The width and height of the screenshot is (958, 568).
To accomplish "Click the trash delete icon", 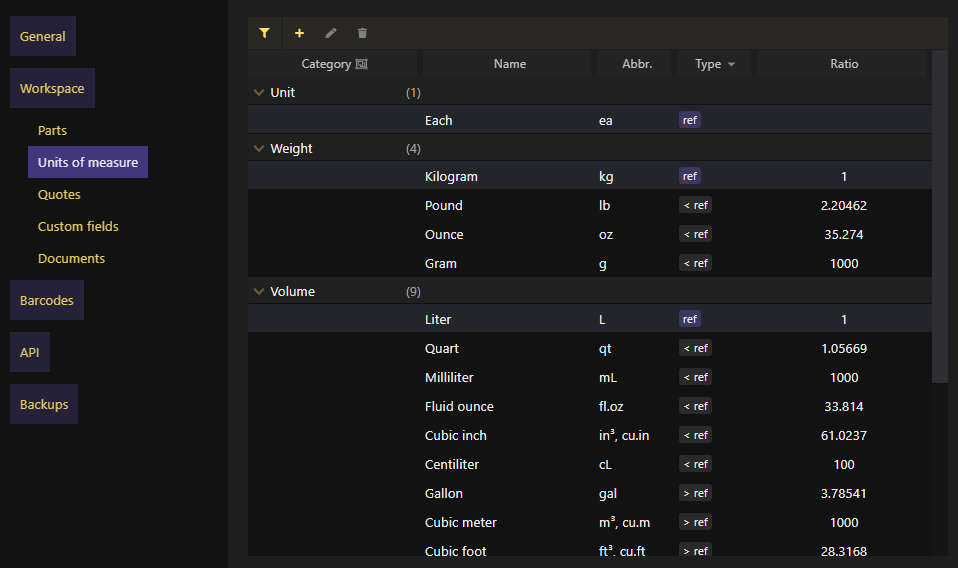I will (362, 33).
